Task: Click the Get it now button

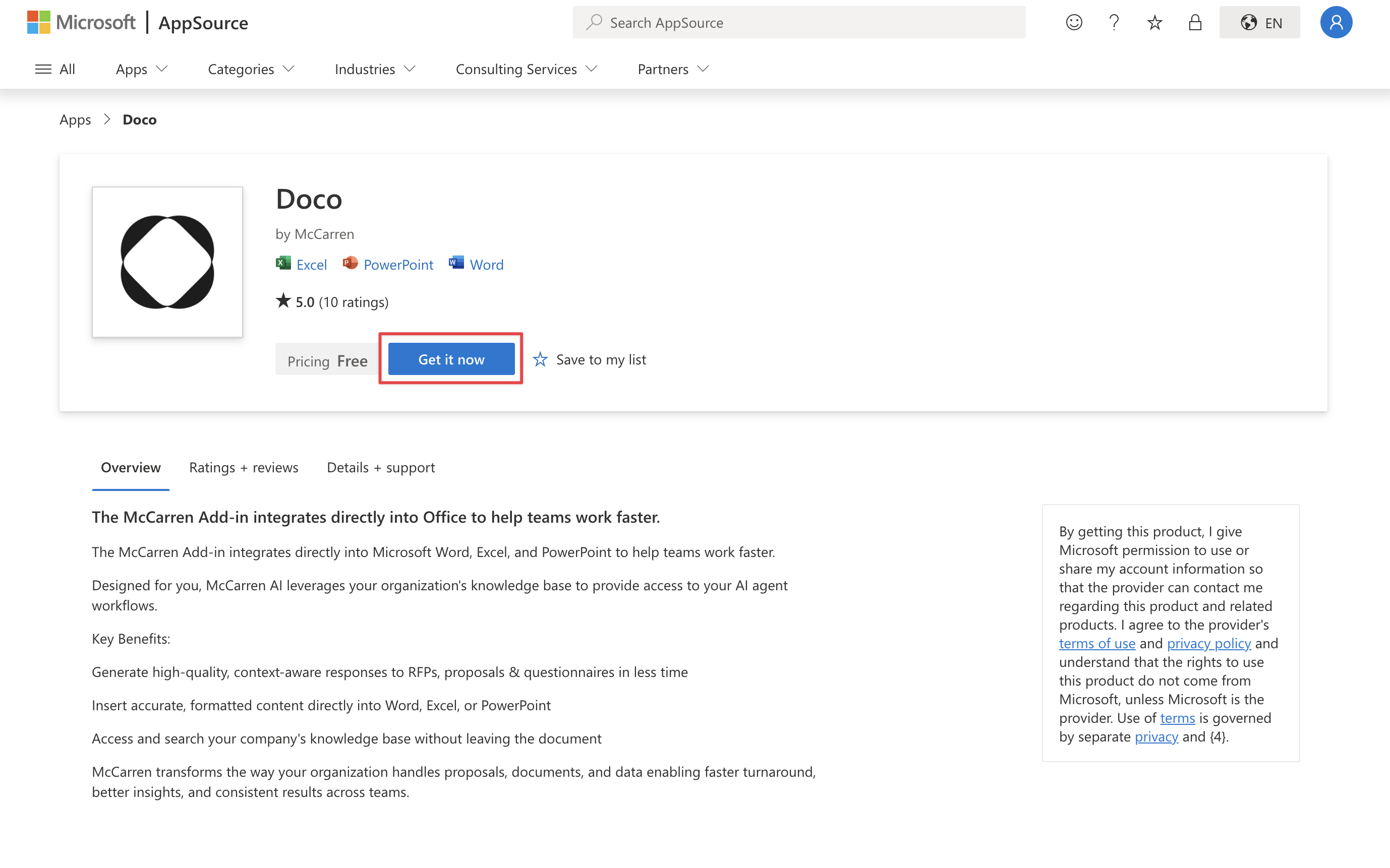Action: 450,359
